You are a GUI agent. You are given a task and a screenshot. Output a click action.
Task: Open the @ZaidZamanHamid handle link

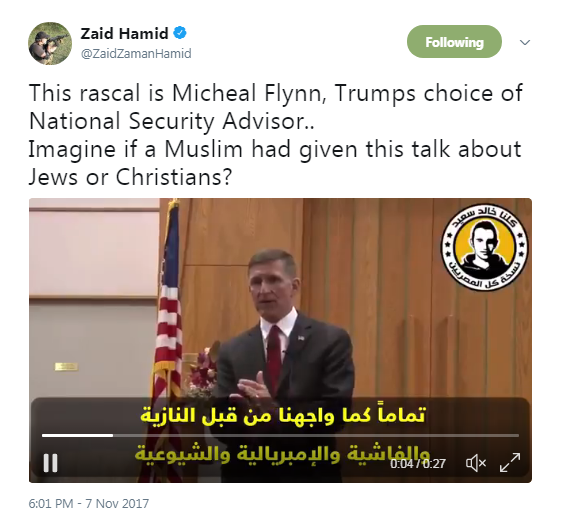click(x=136, y=54)
